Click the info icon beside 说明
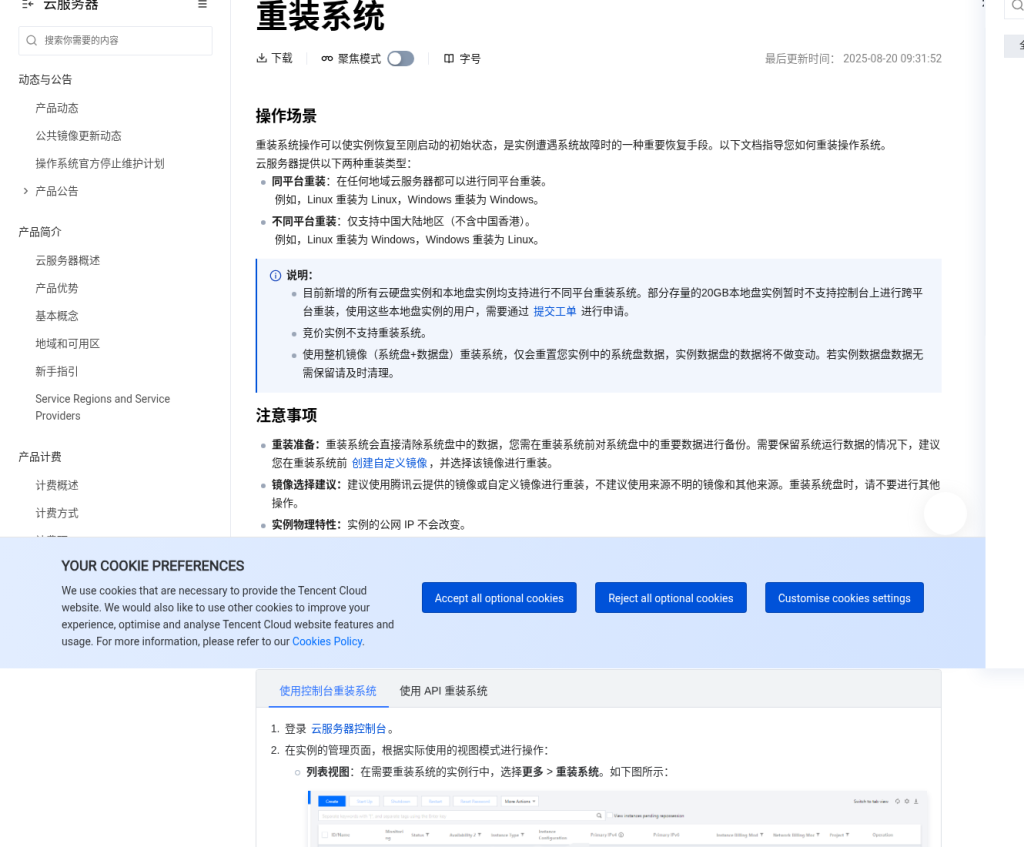The height and width of the screenshot is (847, 1024). pos(276,276)
